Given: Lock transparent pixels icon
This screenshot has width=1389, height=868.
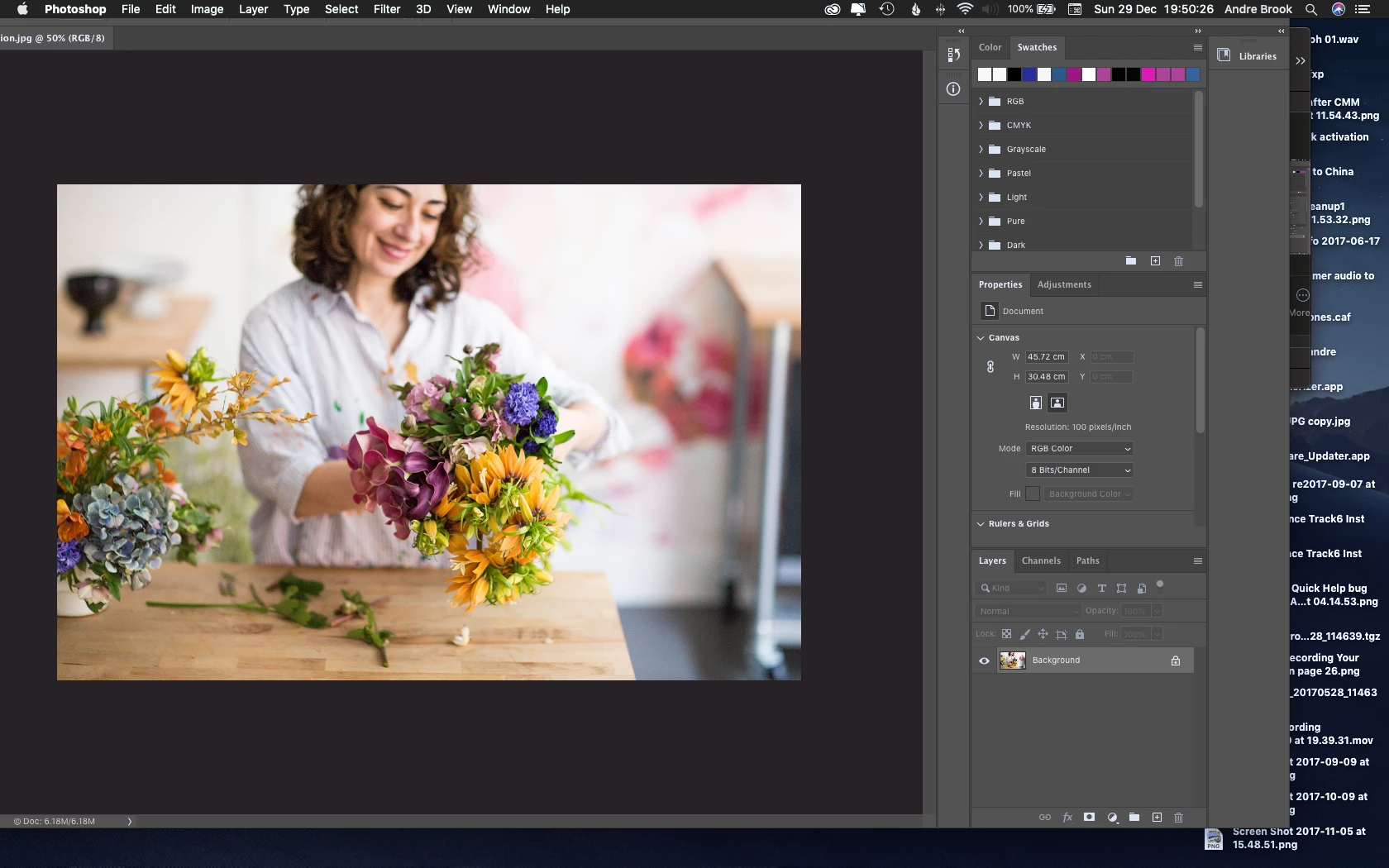Looking at the screenshot, I should tap(1006, 634).
